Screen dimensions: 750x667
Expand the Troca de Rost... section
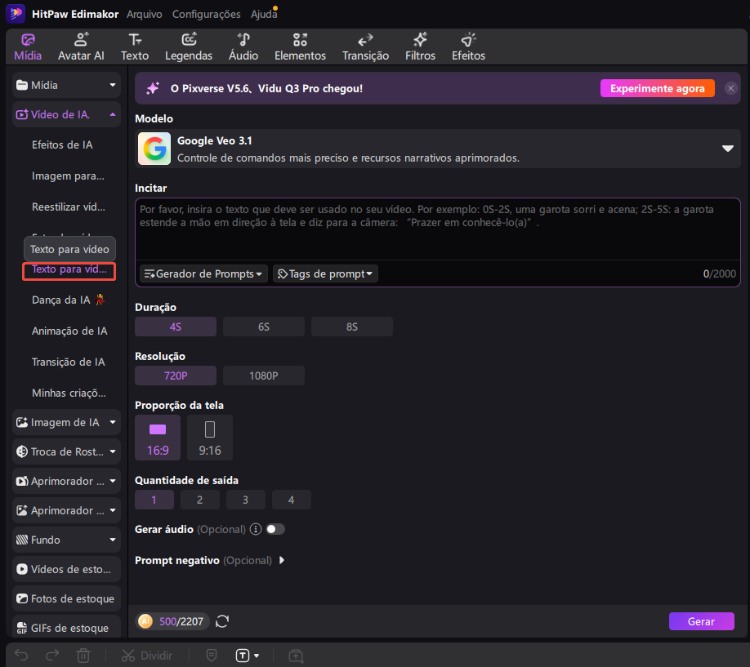tap(66, 452)
